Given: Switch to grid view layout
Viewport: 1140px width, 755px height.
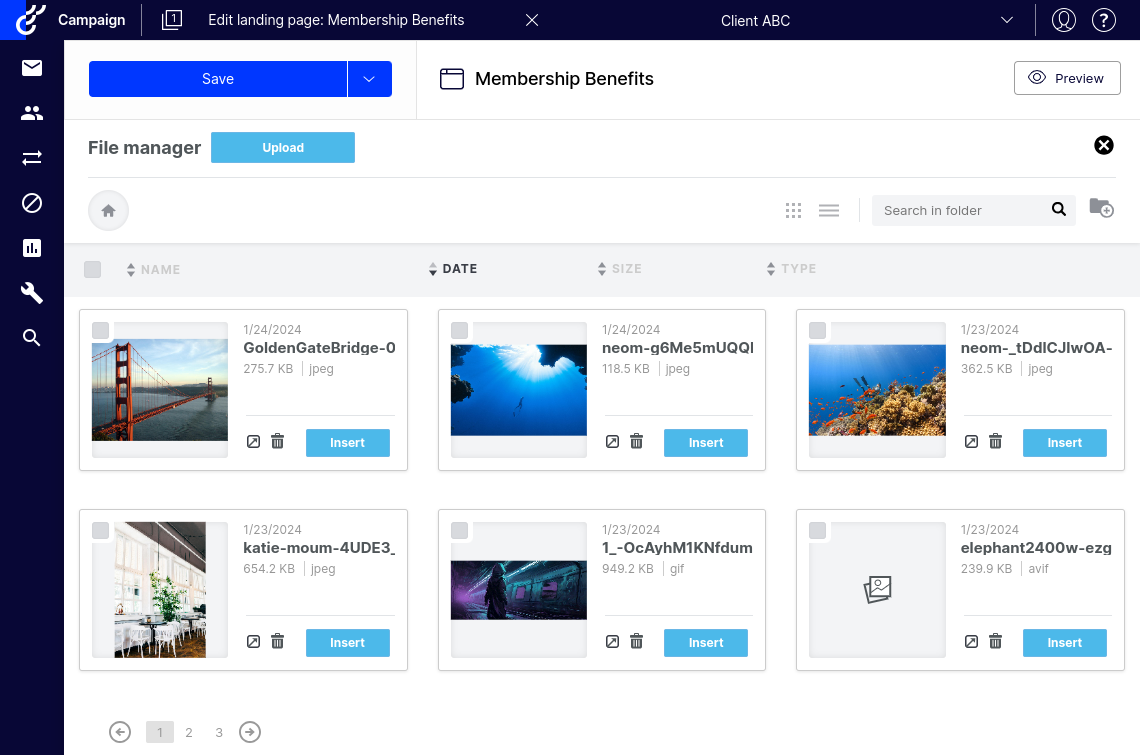Looking at the screenshot, I should click(793, 211).
